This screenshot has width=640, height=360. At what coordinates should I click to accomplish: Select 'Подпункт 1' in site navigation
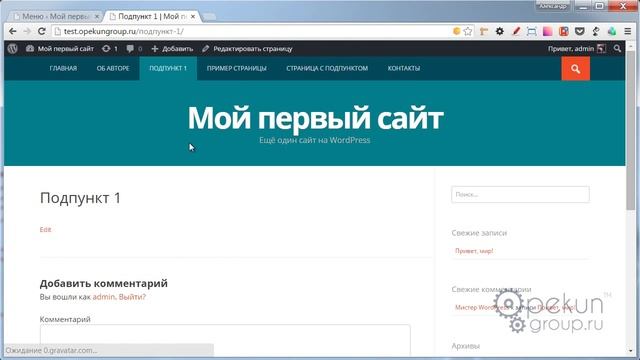tap(168, 68)
